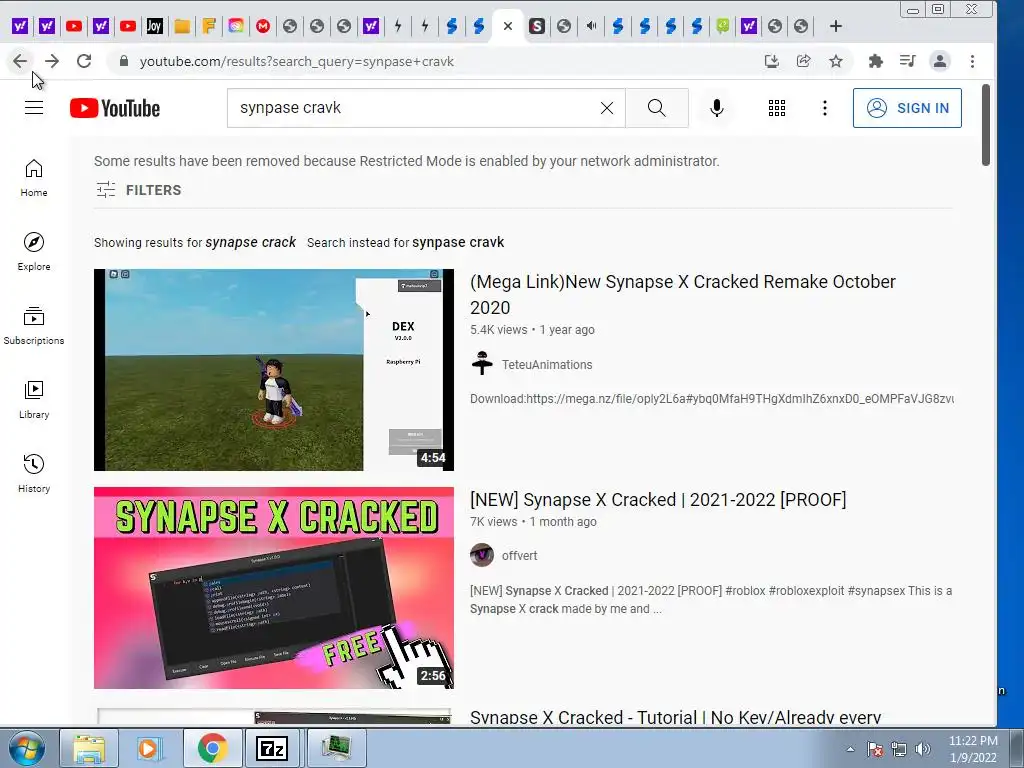This screenshot has height=768, width=1024.
Task: Open a new browser tab
Action: pos(835,26)
